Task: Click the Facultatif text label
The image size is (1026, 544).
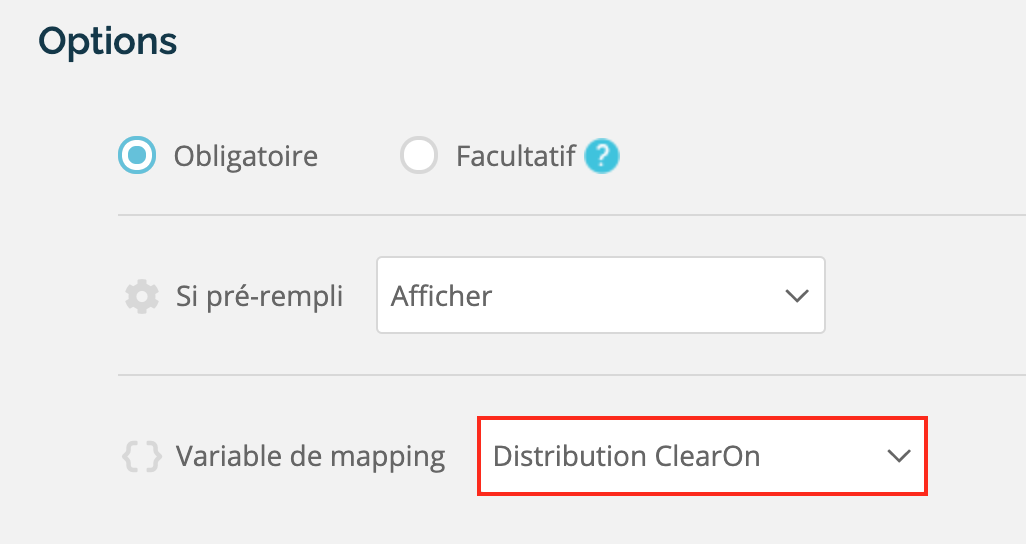Action: [x=516, y=156]
